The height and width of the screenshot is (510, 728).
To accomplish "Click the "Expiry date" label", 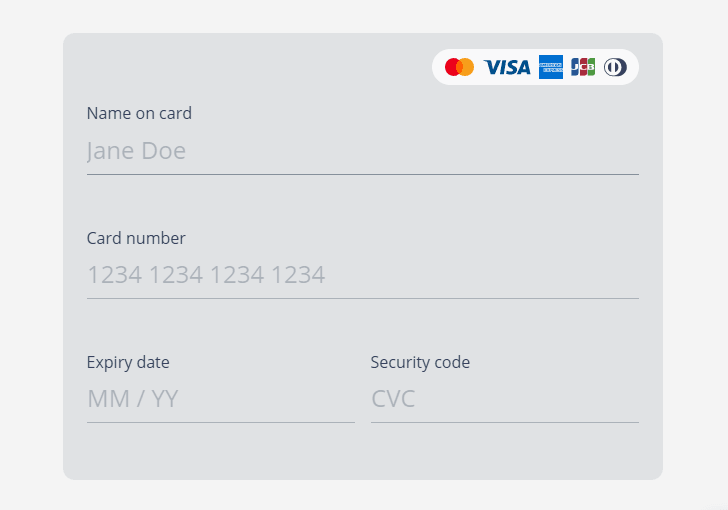I will tap(128, 362).
